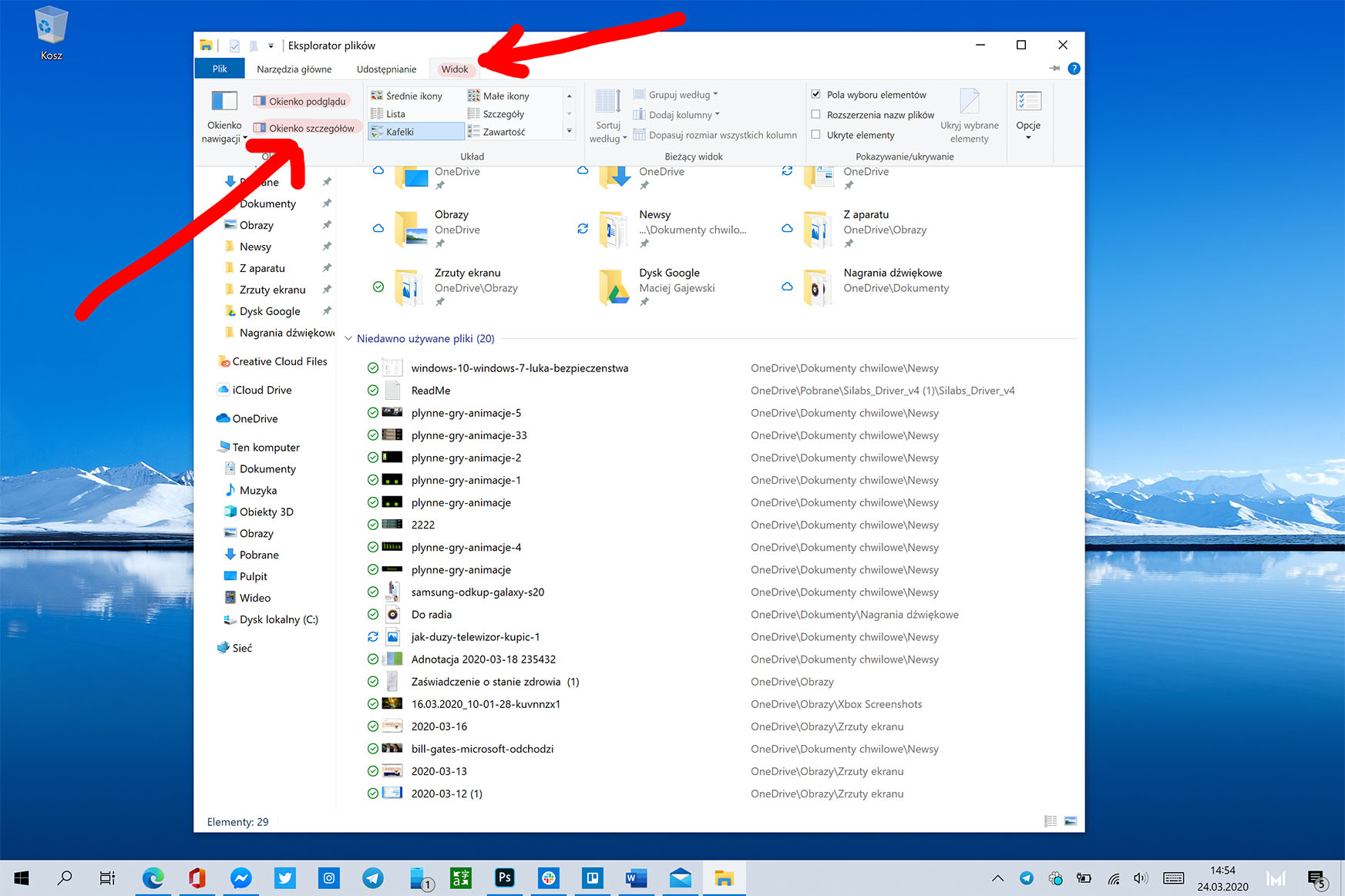Select Dokumenty in Quick access sidebar
The width and height of the screenshot is (1345, 896).
[267, 203]
